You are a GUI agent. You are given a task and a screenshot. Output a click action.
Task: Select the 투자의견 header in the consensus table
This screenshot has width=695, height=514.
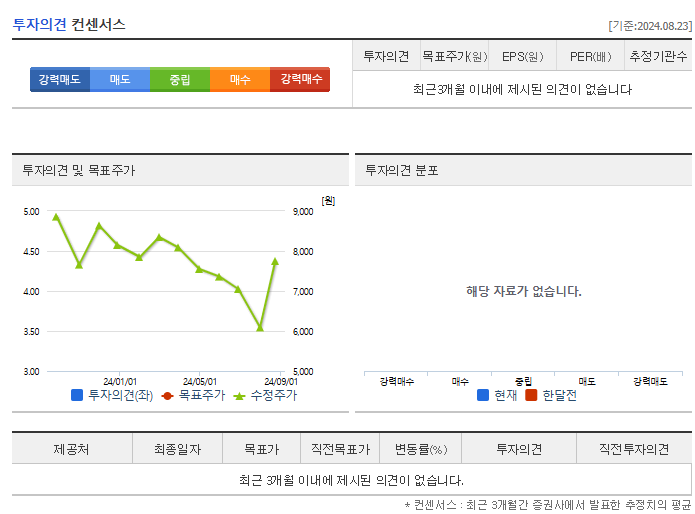point(386,56)
